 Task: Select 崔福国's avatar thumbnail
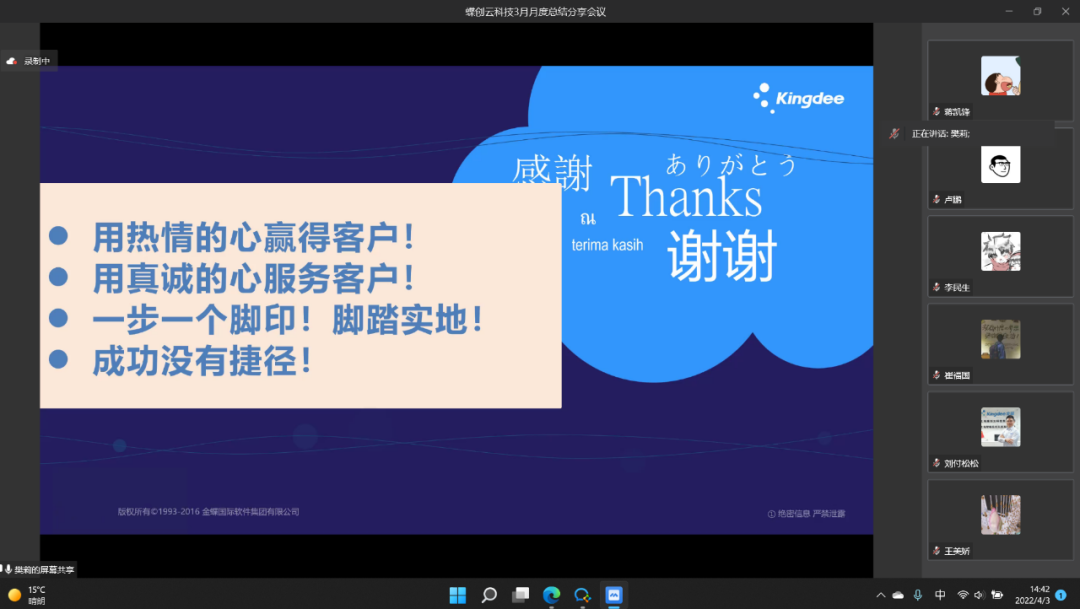(x=1000, y=340)
